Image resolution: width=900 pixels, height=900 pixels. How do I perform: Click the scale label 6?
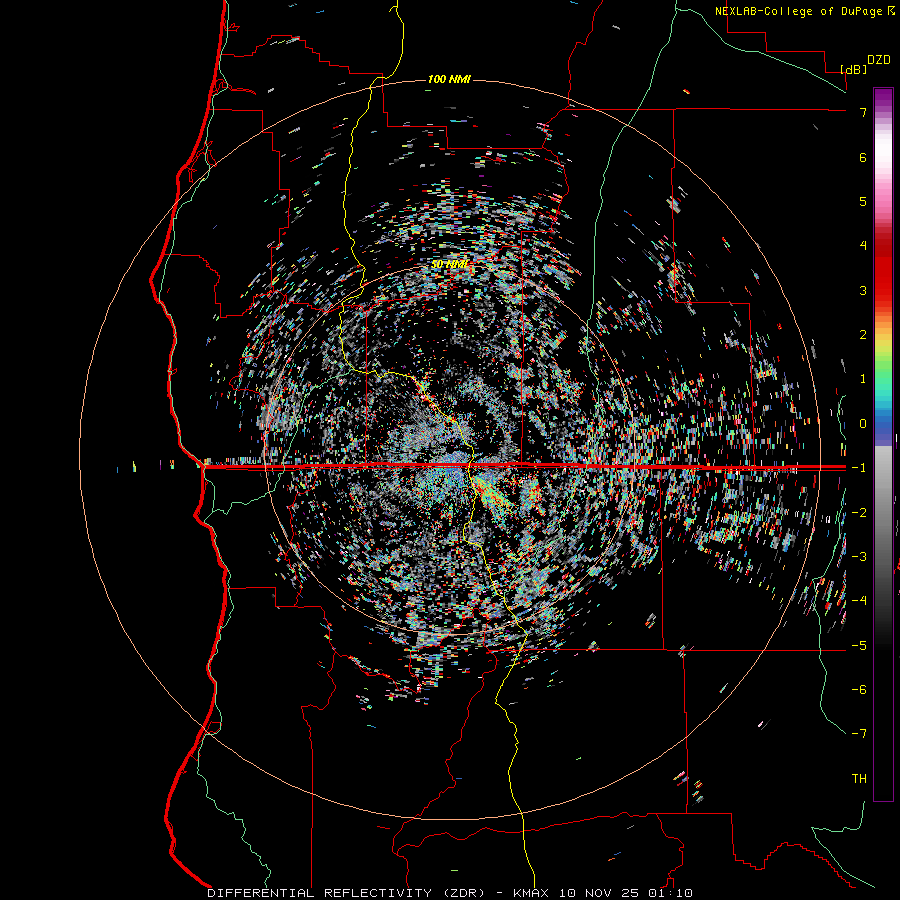pos(863,157)
